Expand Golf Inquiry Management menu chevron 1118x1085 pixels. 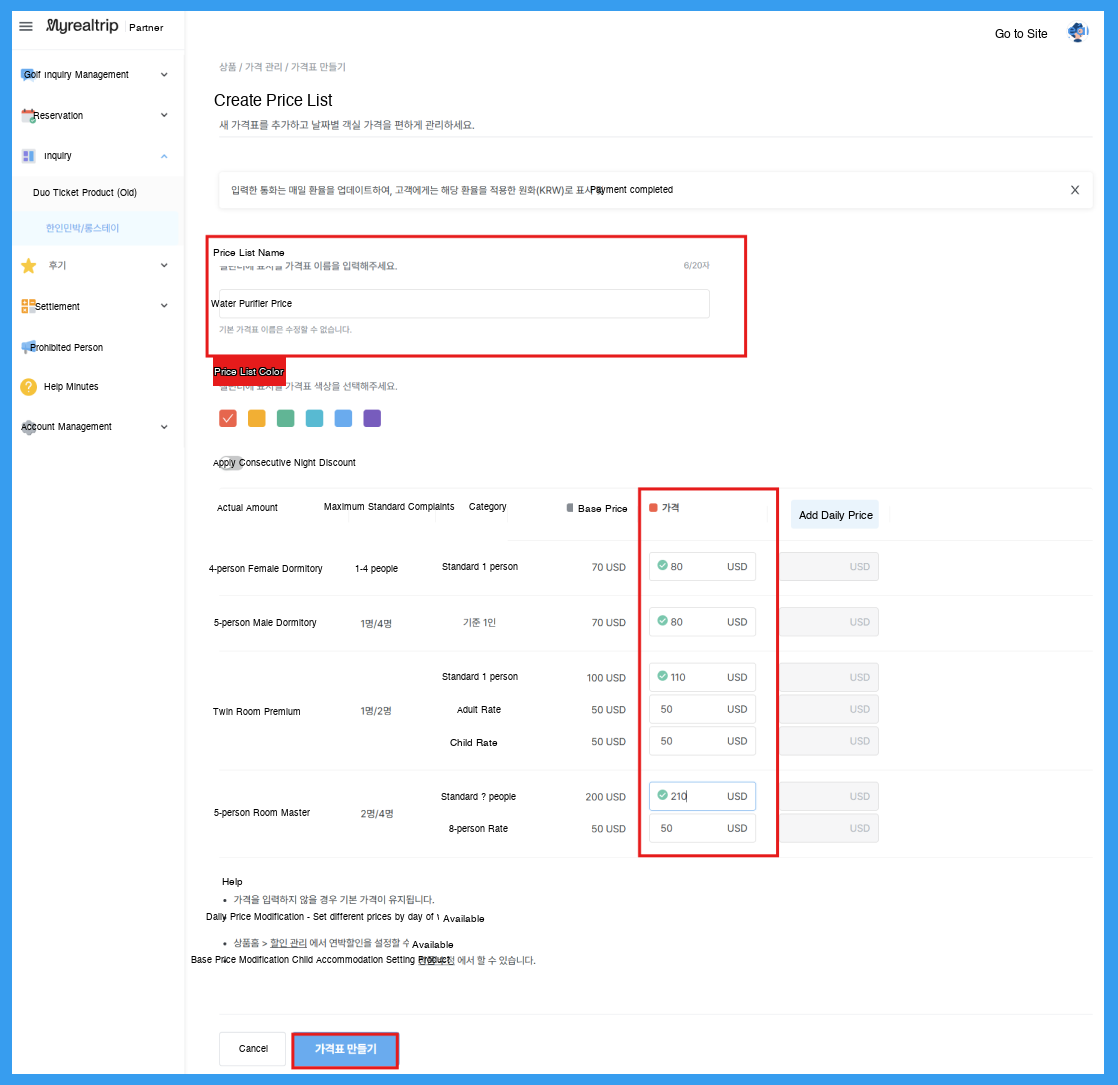tap(164, 75)
